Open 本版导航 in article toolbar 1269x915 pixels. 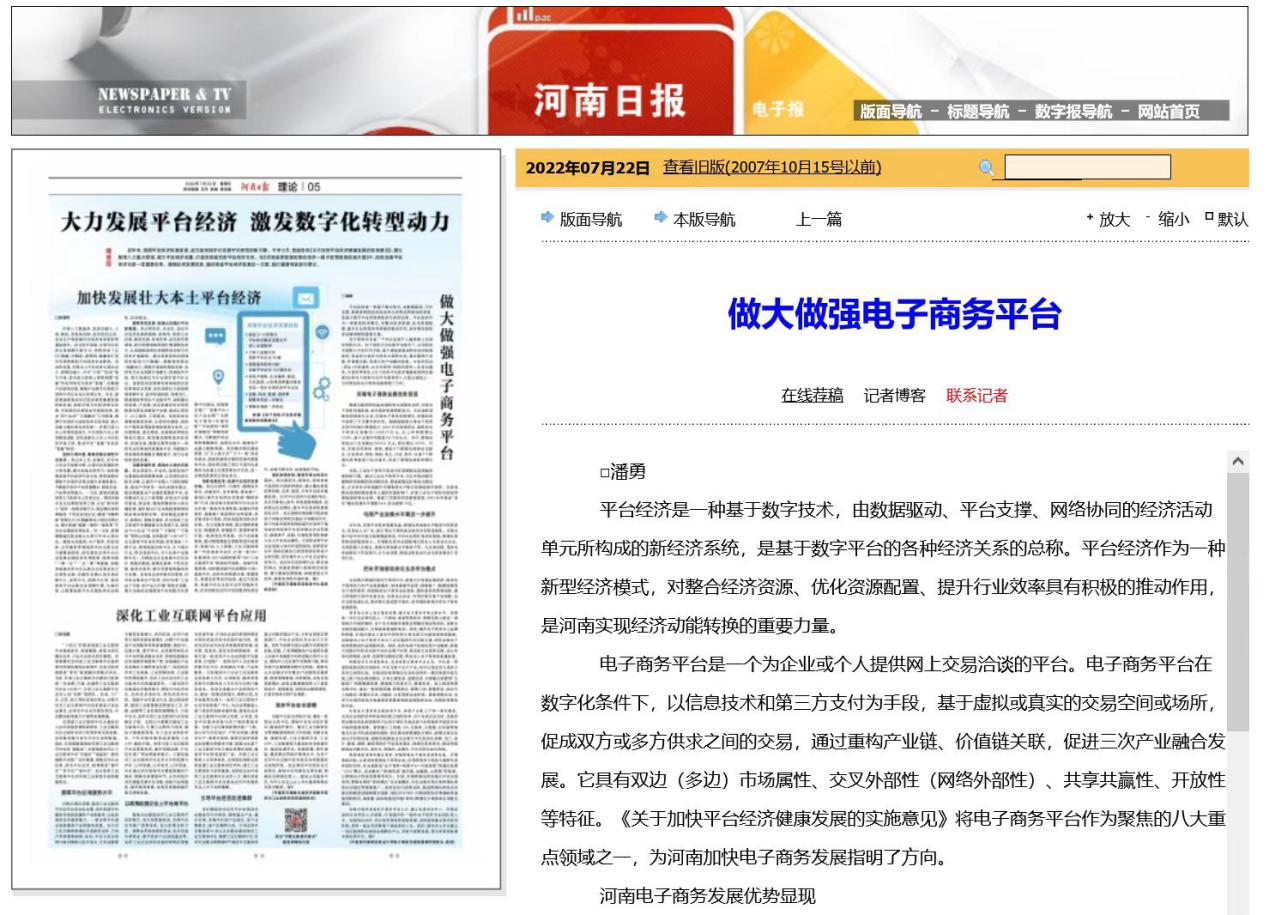[704, 219]
